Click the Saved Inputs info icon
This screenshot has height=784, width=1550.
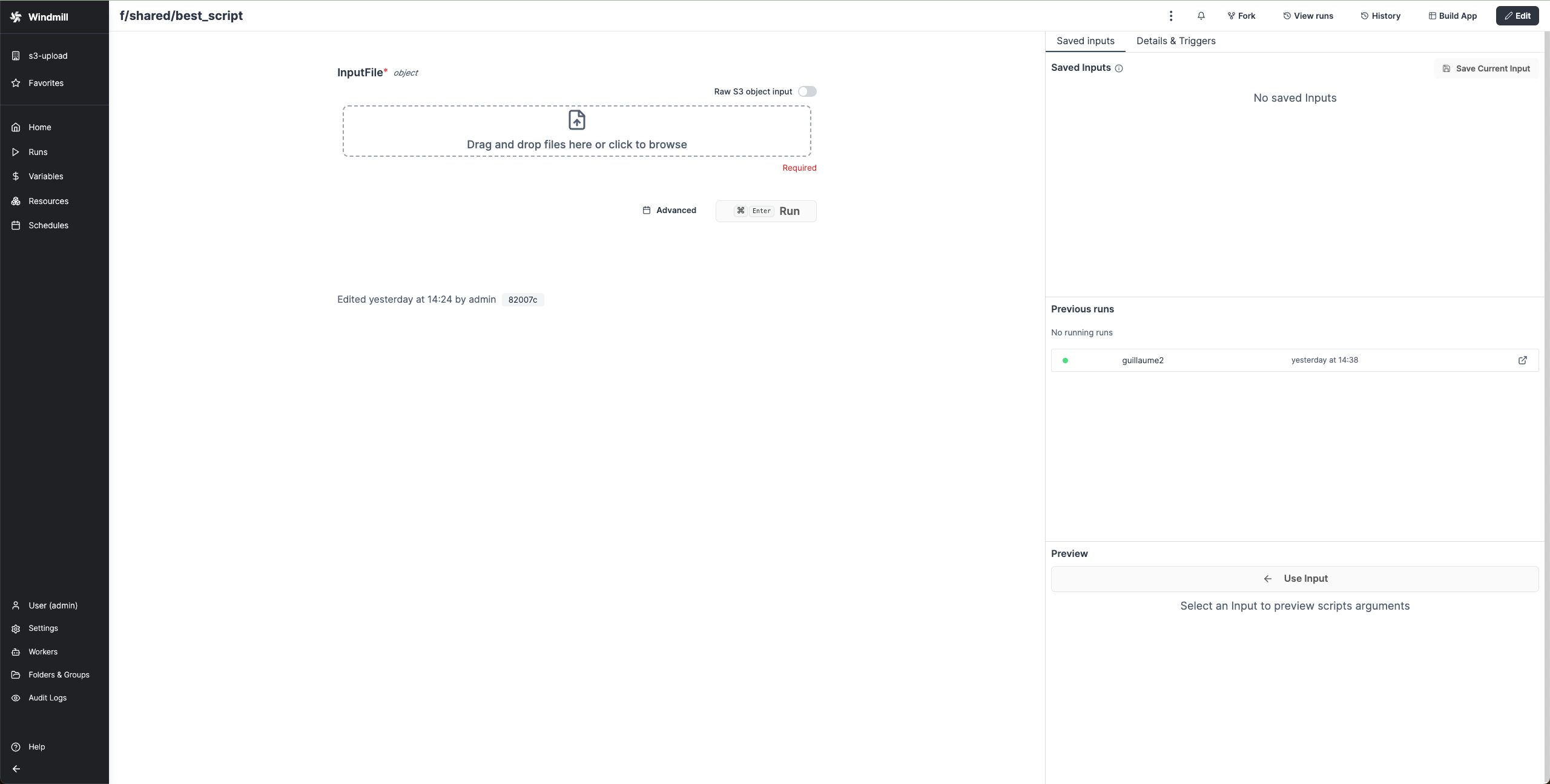coord(1119,68)
